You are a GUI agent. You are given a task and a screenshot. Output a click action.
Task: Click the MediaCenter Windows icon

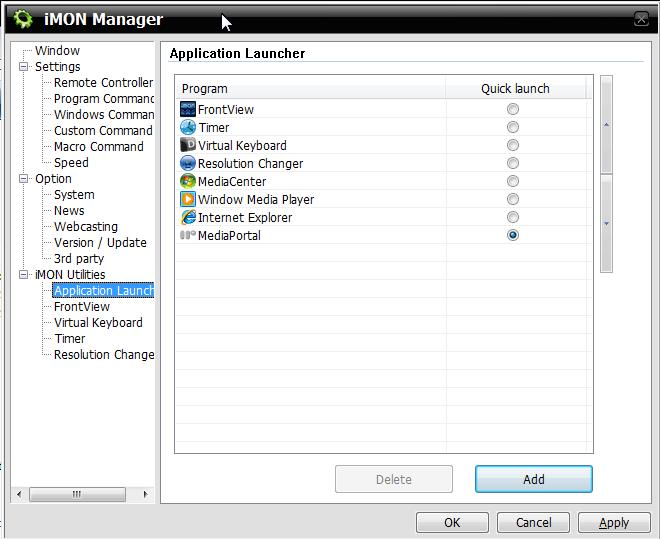click(187, 181)
